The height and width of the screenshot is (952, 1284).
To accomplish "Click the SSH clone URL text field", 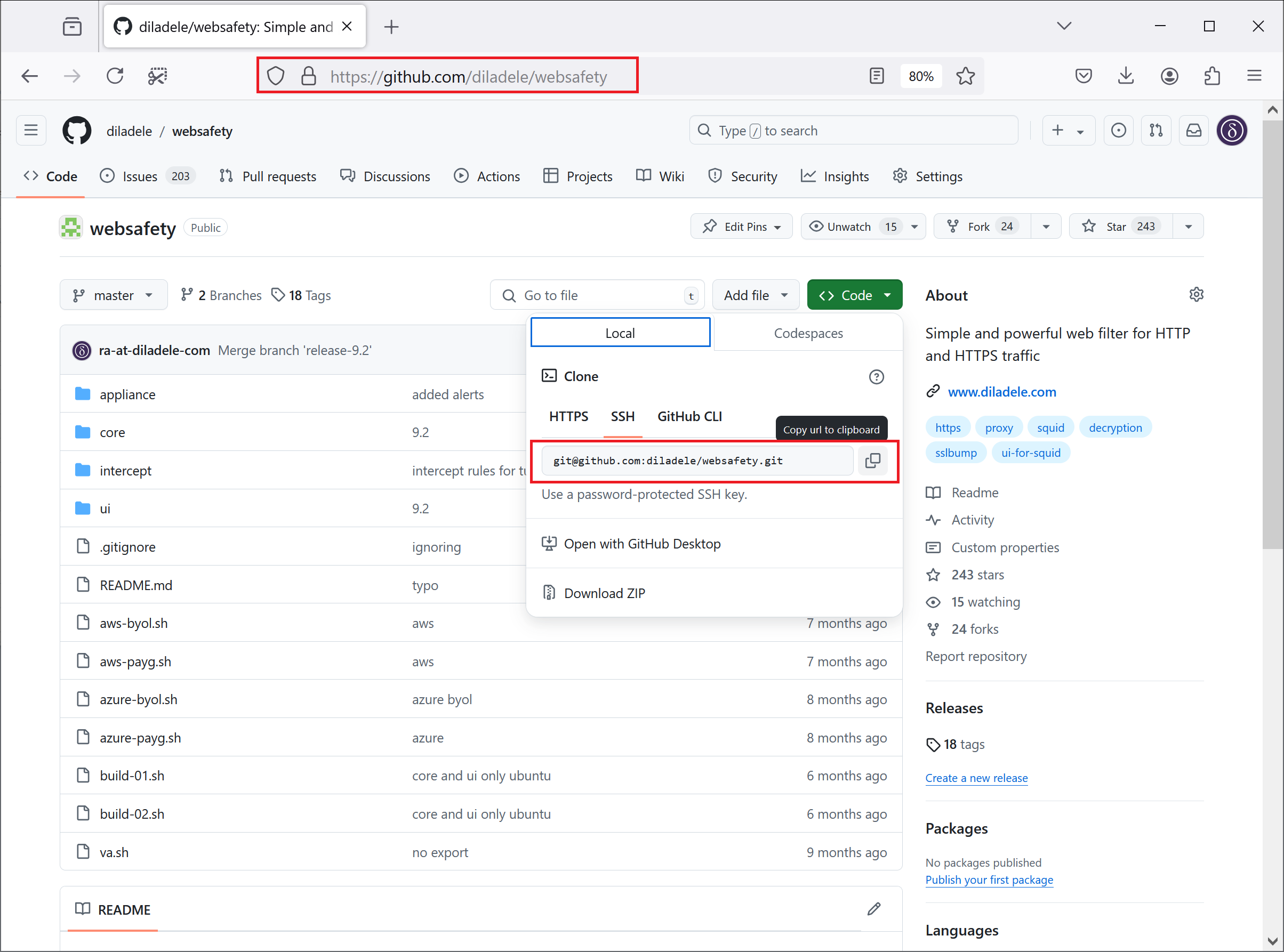I will pos(697,461).
